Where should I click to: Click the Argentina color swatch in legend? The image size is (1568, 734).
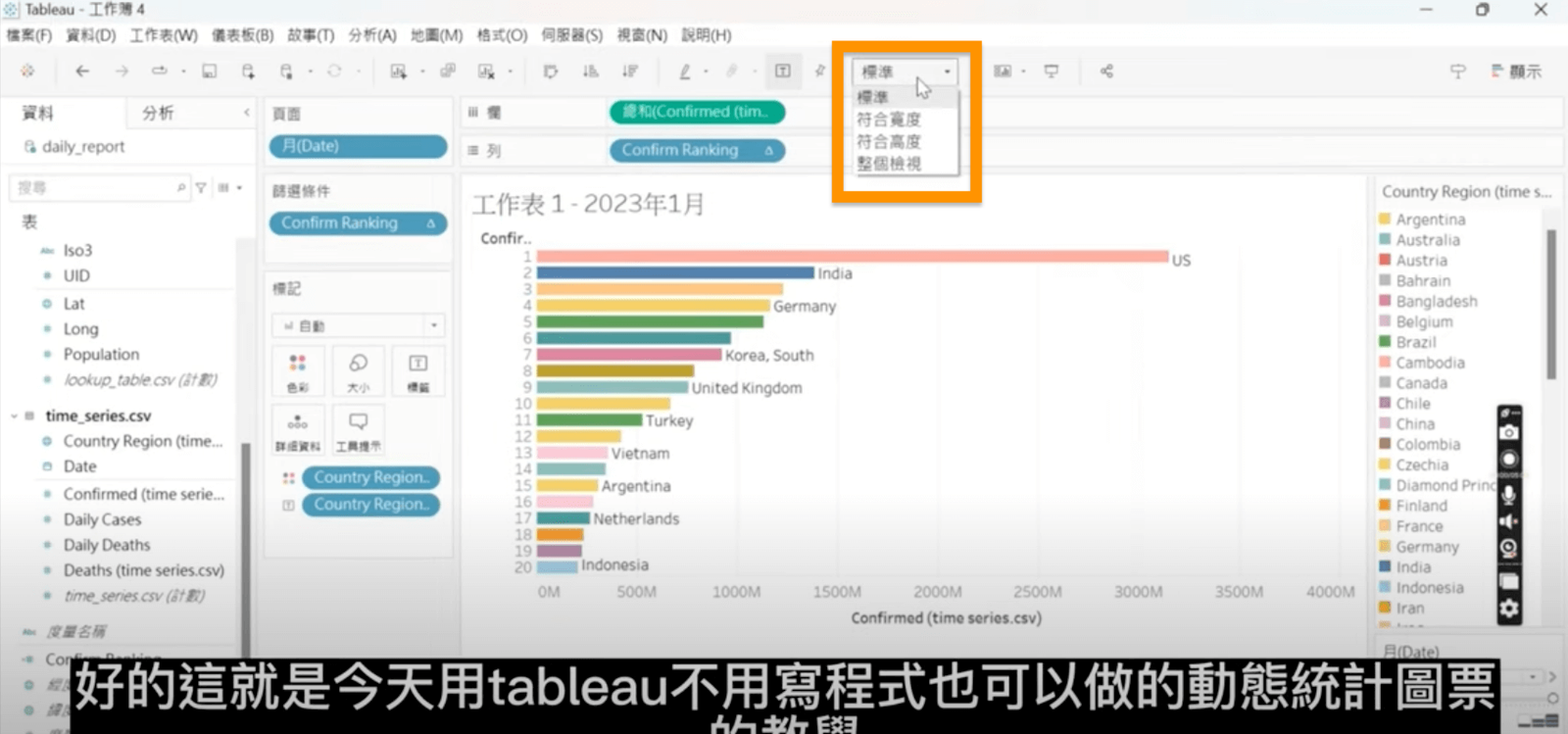1385,220
